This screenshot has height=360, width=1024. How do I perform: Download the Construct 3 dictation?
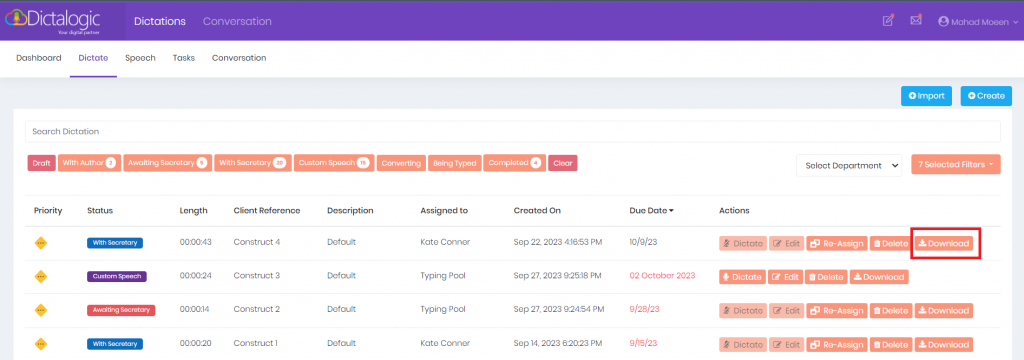click(878, 277)
